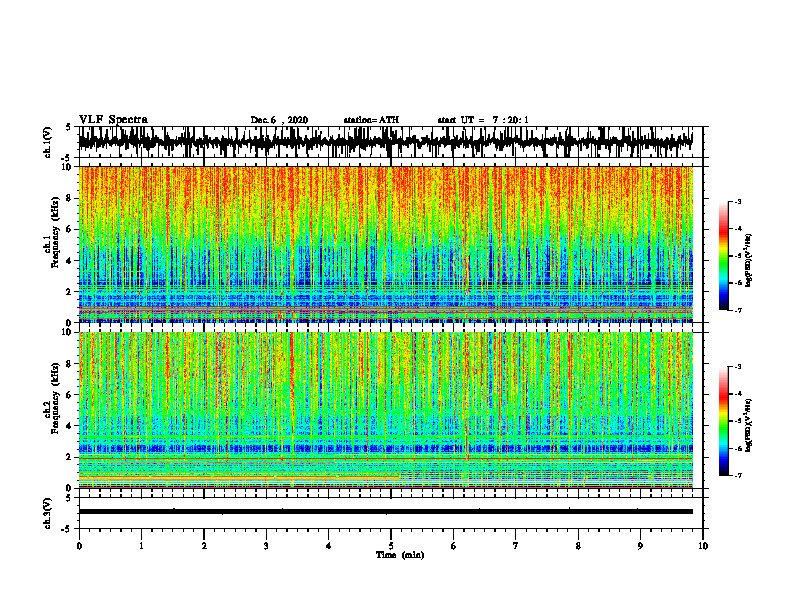
Task: Click the '-7' label on ch.1 colorbar
Action: click(738, 310)
